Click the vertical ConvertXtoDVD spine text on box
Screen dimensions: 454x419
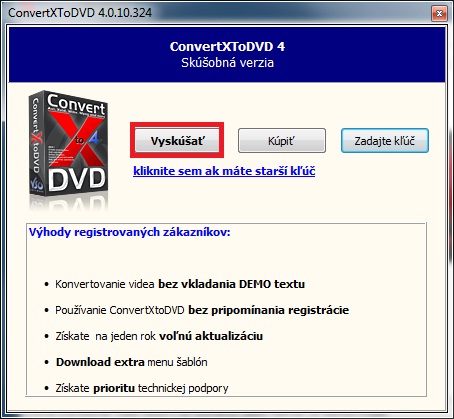coord(35,135)
